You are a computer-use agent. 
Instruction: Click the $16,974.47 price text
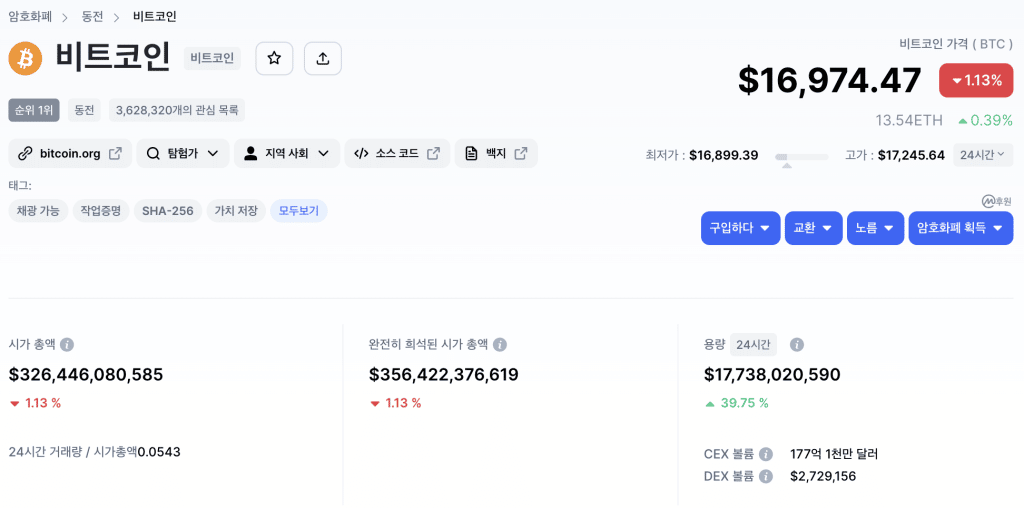click(829, 80)
